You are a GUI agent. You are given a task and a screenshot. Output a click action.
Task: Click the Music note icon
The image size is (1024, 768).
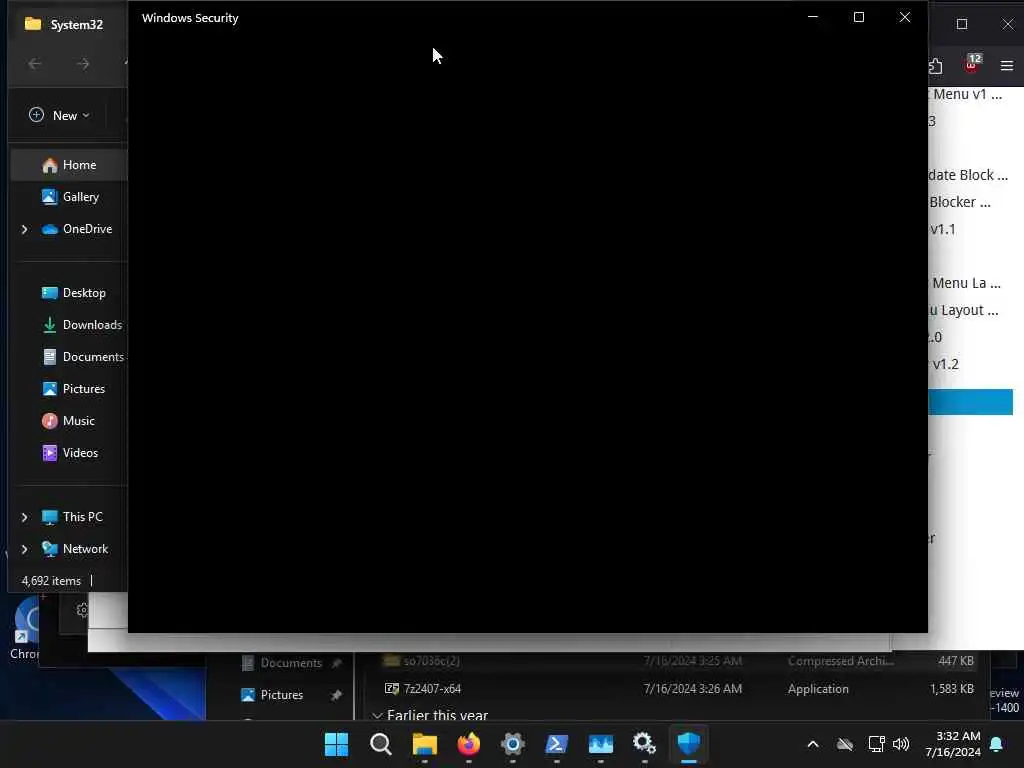click(x=50, y=421)
